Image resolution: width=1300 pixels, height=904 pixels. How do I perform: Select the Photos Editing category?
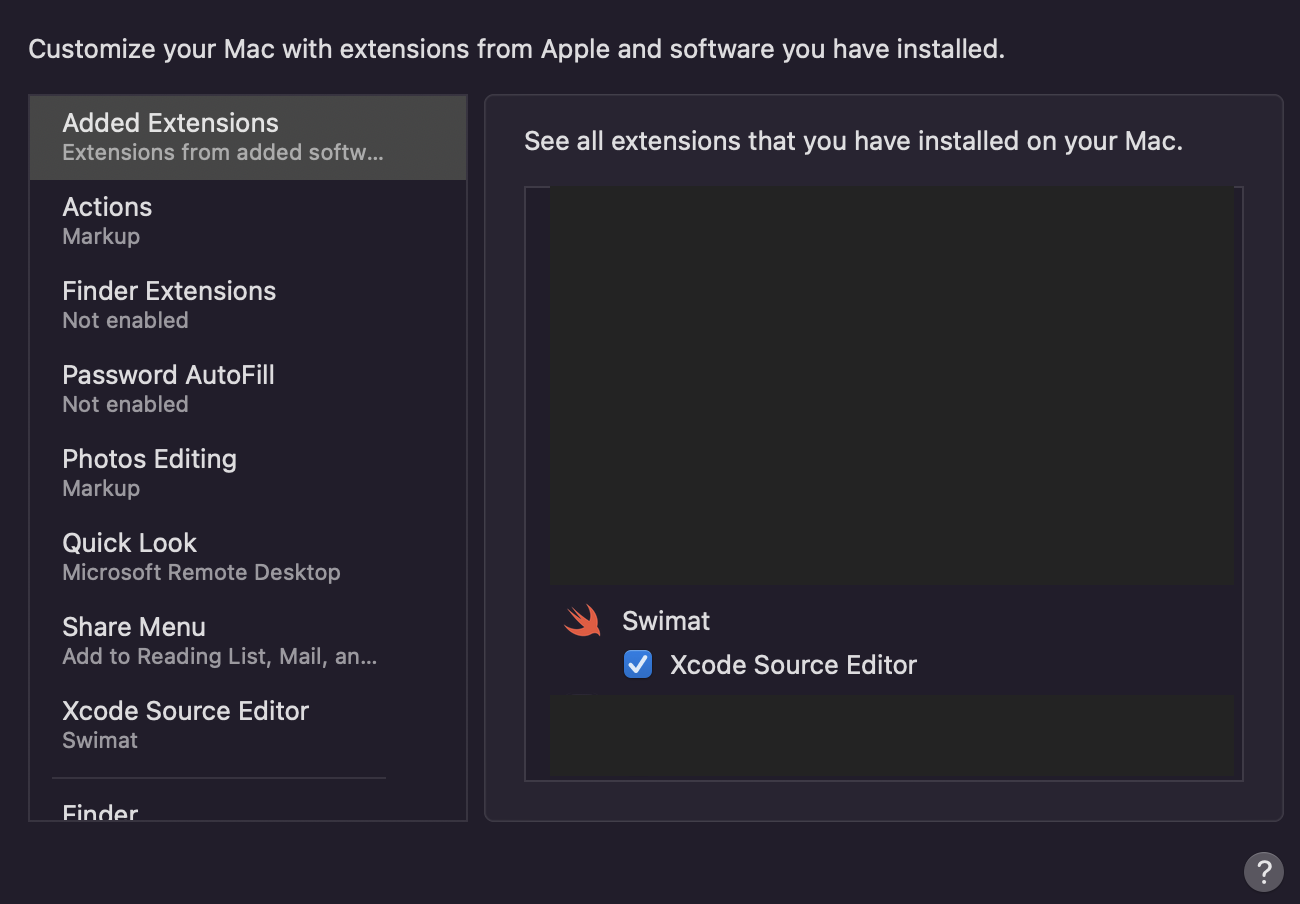(x=149, y=459)
